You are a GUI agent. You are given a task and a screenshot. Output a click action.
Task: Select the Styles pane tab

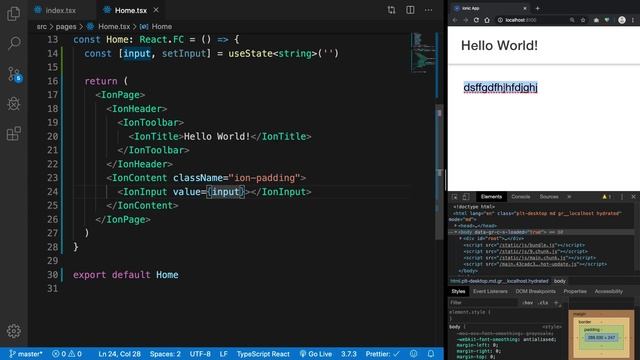tap(458, 291)
